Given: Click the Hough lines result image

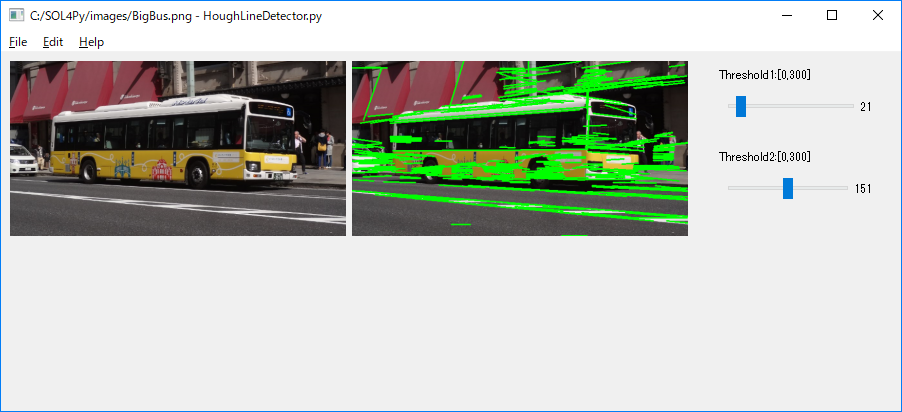Looking at the screenshot, I should click(x=519, y=148).
